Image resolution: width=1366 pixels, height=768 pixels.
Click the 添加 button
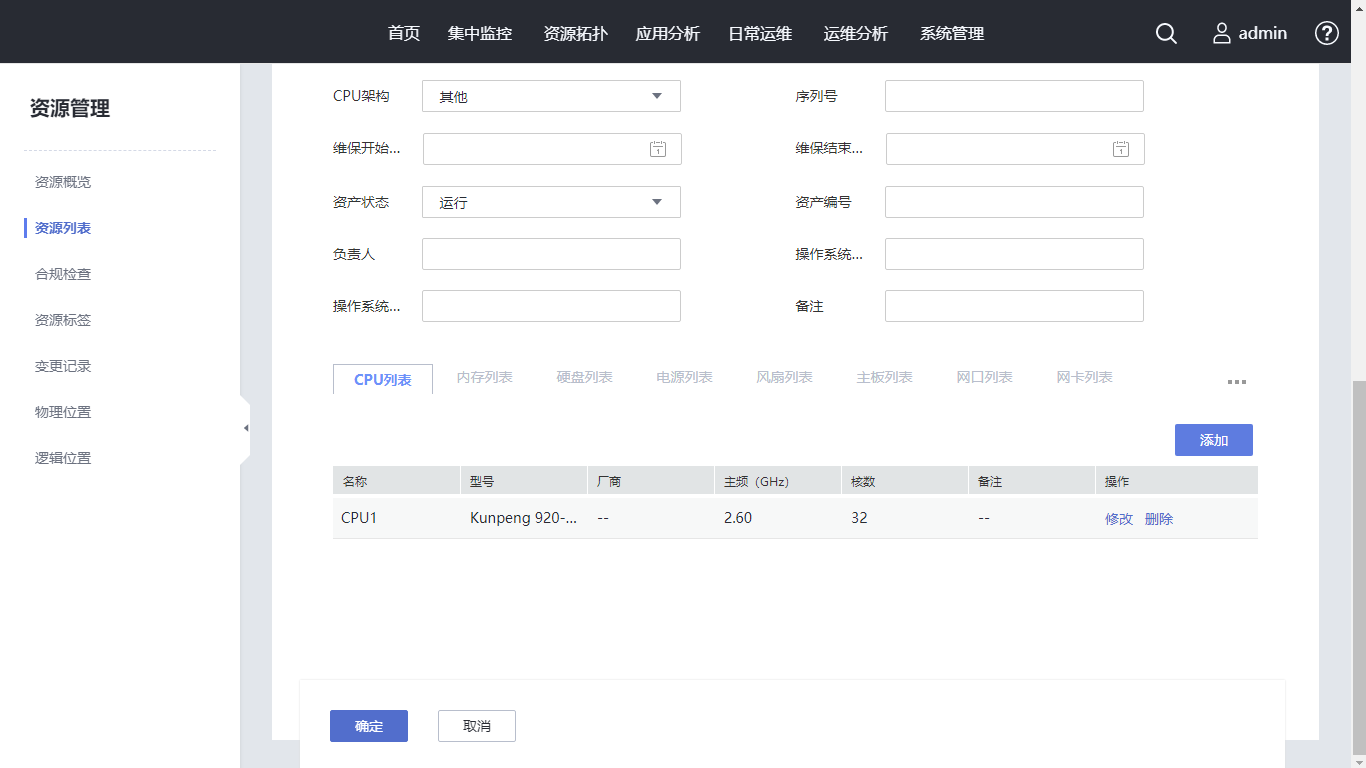coord(1213,440)
